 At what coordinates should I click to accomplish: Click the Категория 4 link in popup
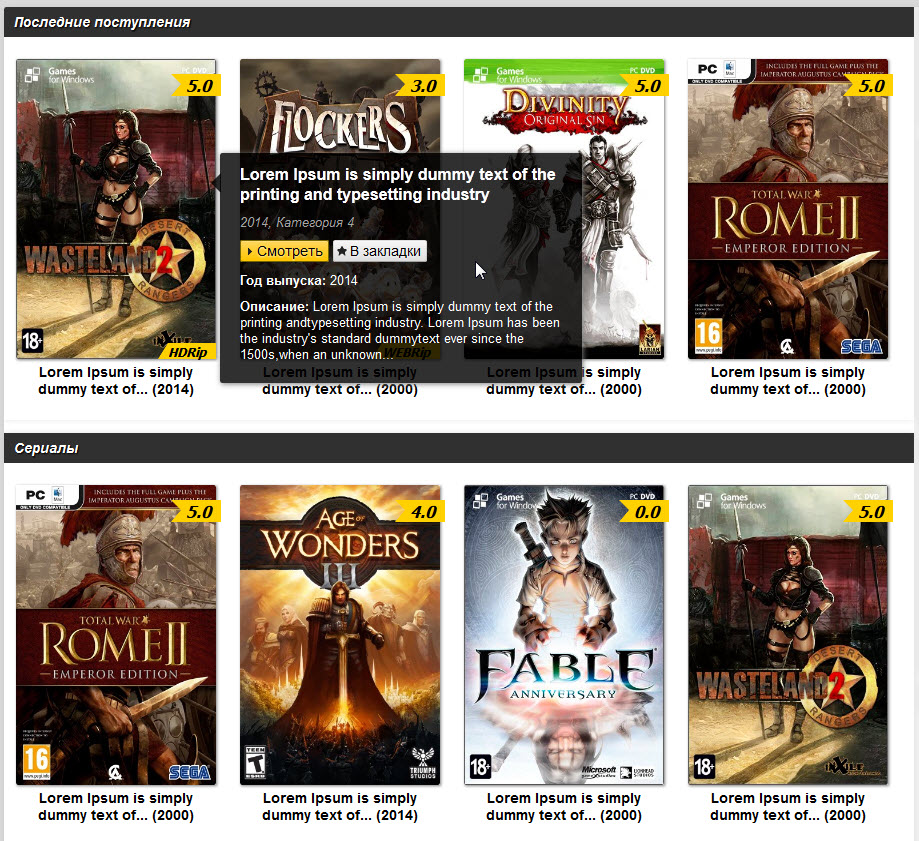(315, 223)
